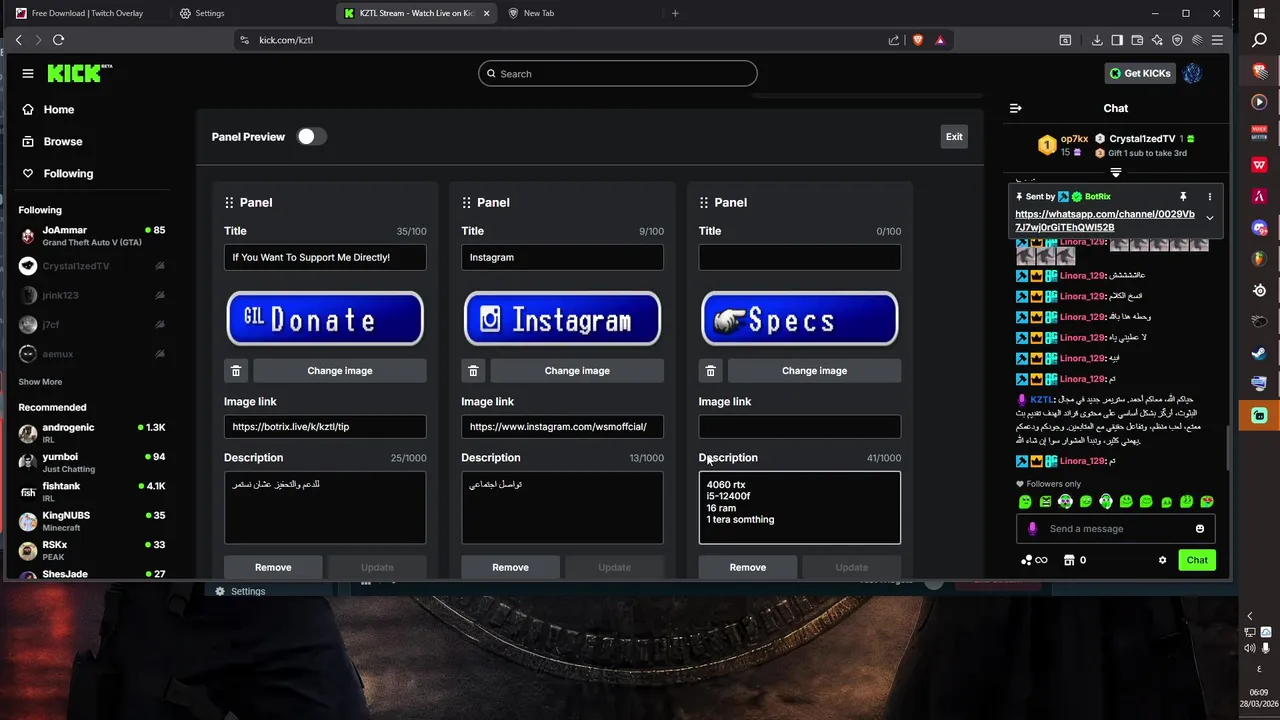Collapse chat with the arrow icon
The width and height of the screenshot is (1280, 720).
1015,108
